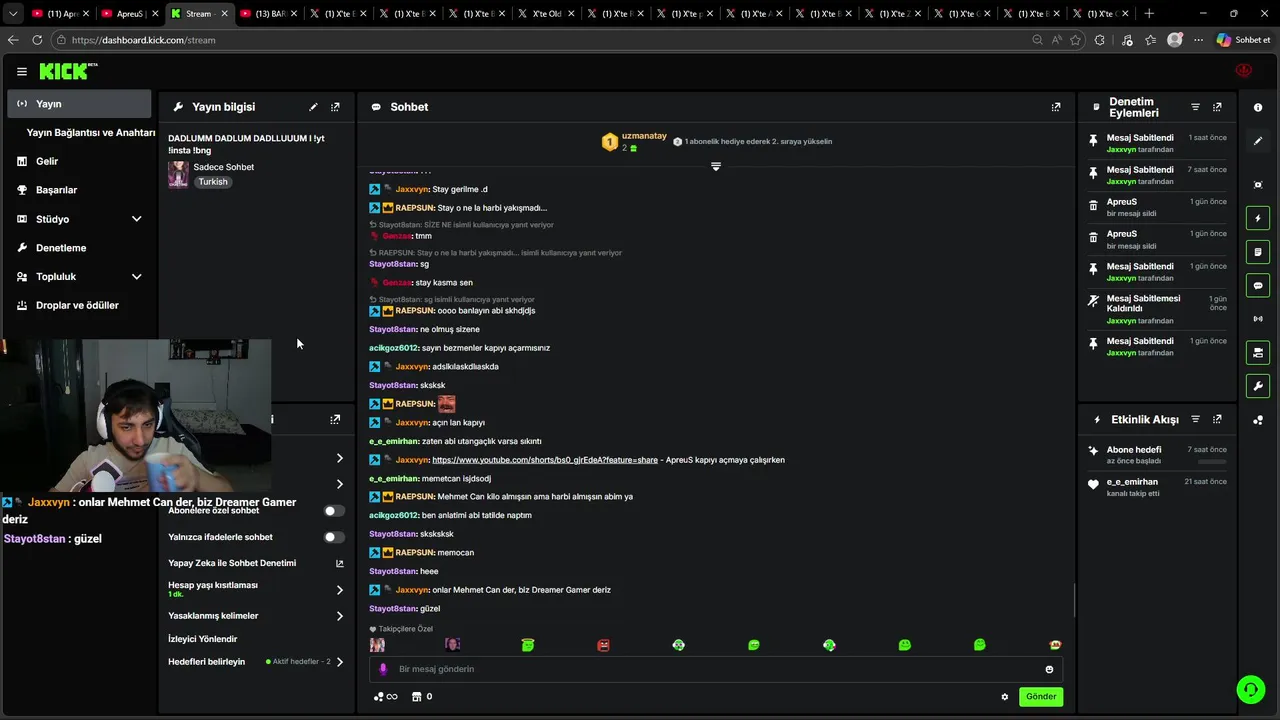Click the red avatar icon top right
1280x720 pixels.
(1244, 71)
